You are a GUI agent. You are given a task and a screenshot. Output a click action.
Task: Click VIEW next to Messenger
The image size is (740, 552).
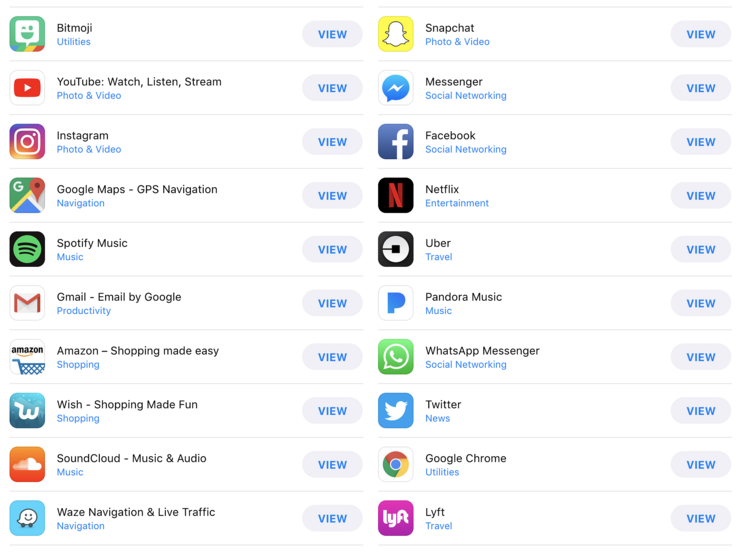pyautogui.click(x=701, y=88)
